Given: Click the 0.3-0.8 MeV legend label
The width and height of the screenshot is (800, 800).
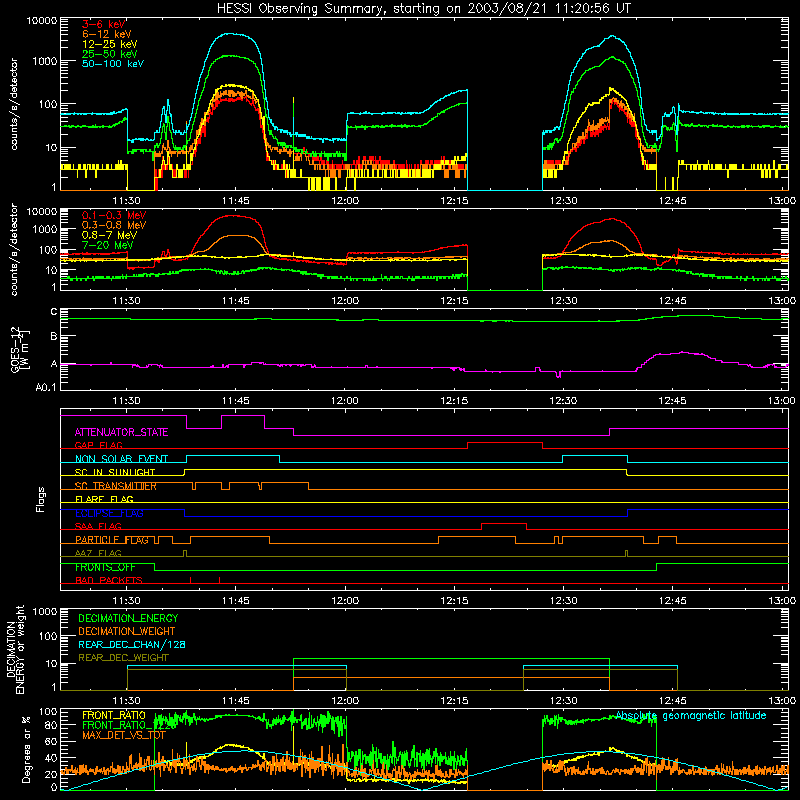Looking at the screenshot, I should click(114, 225).
